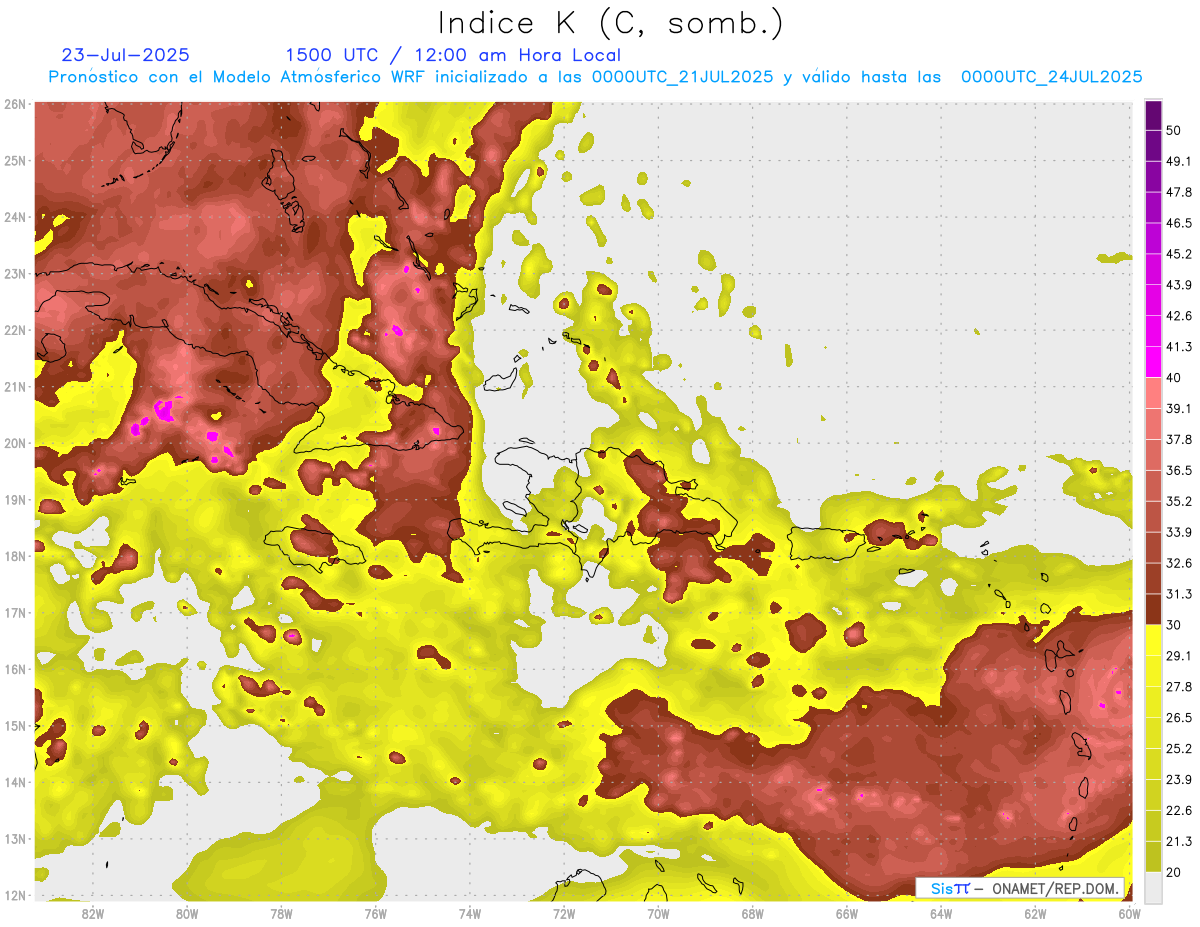1200x927 pixels.
Task: Select the colorbar value 25.2
Action: (x=1179, y=748)
